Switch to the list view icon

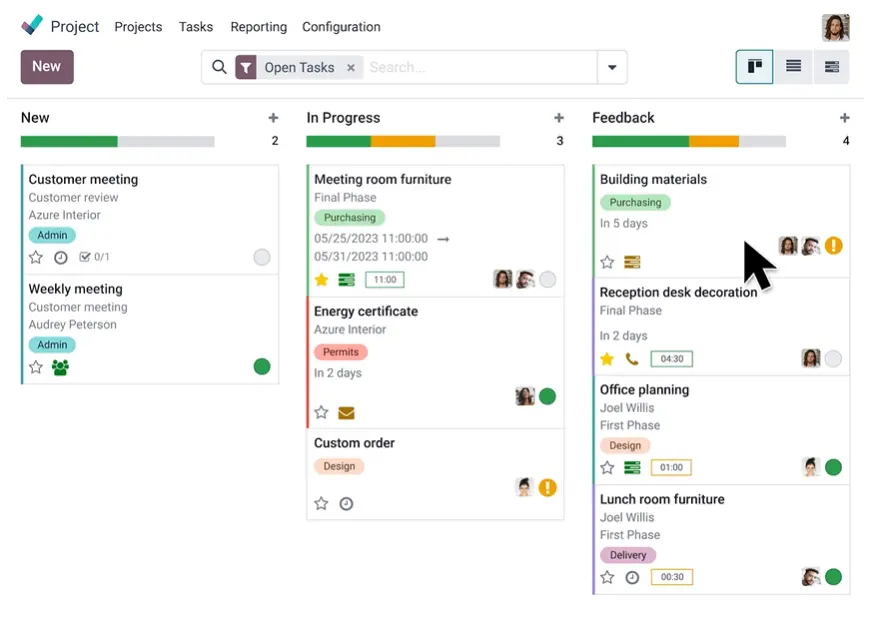793,67
